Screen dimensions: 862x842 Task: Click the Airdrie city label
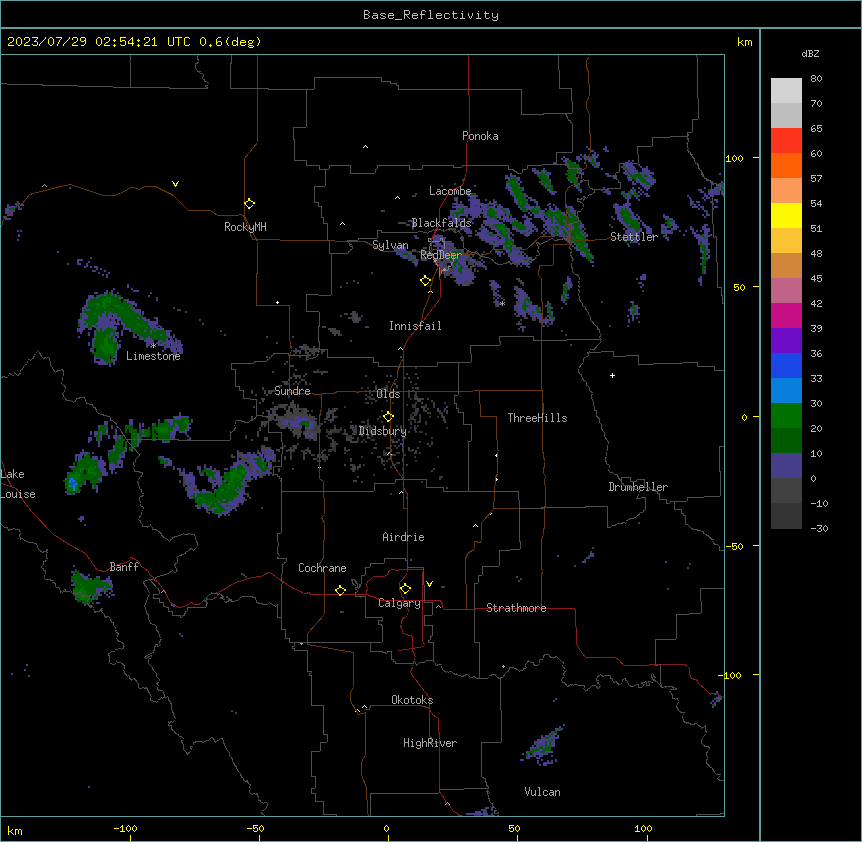(x=403, y=537)
